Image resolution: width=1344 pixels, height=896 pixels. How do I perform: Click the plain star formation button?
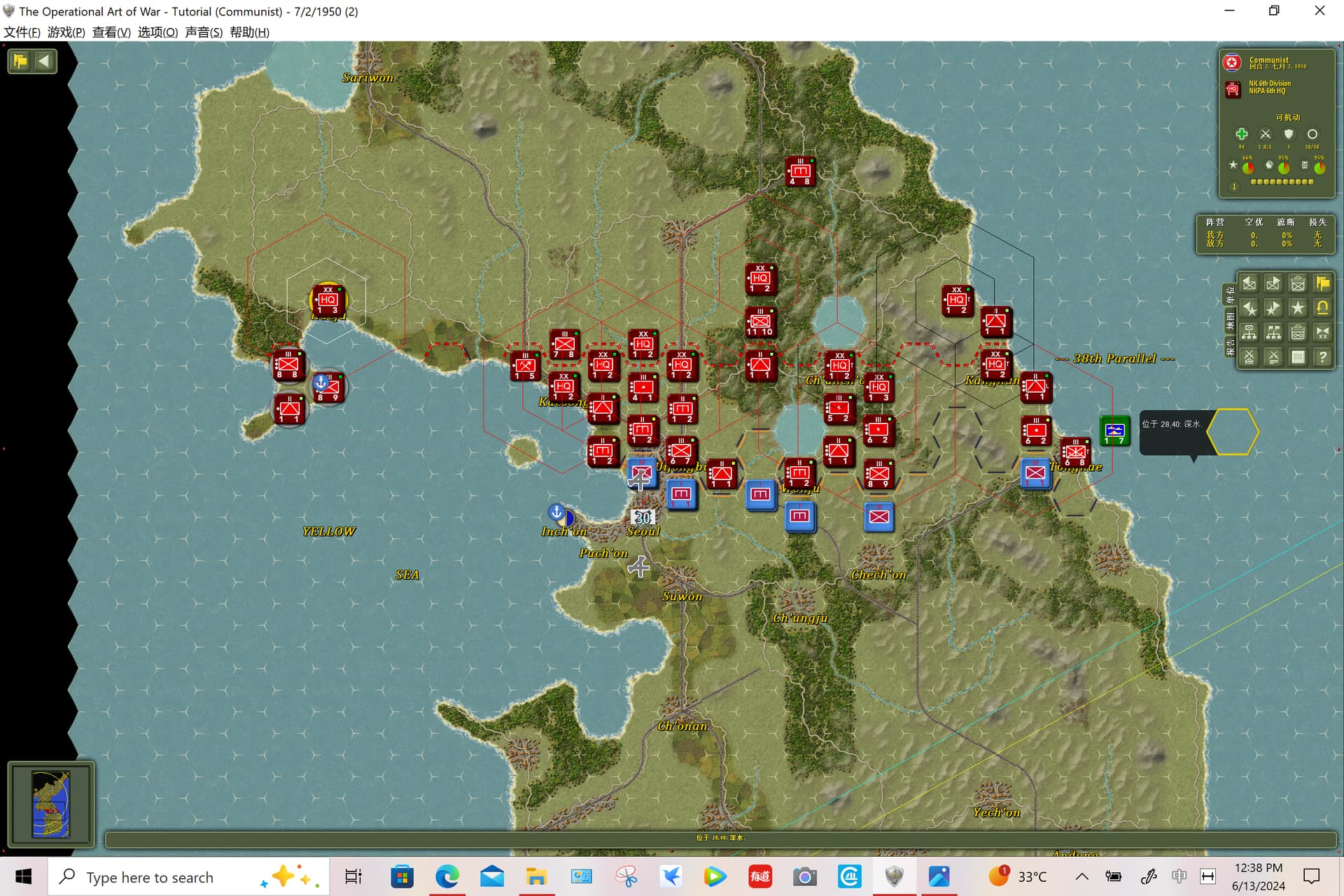(1298, 308)
